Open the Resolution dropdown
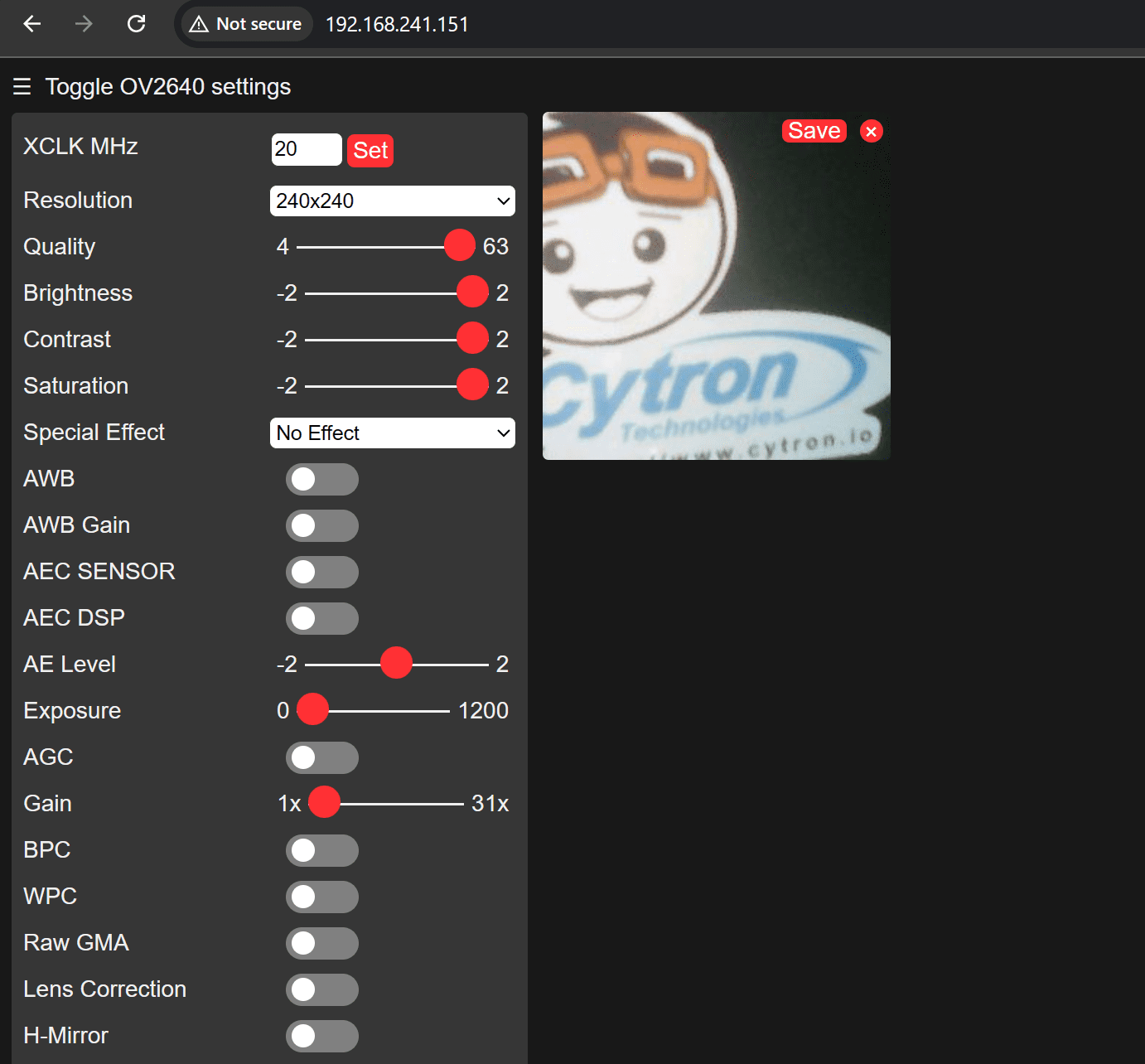 point(392,201)
